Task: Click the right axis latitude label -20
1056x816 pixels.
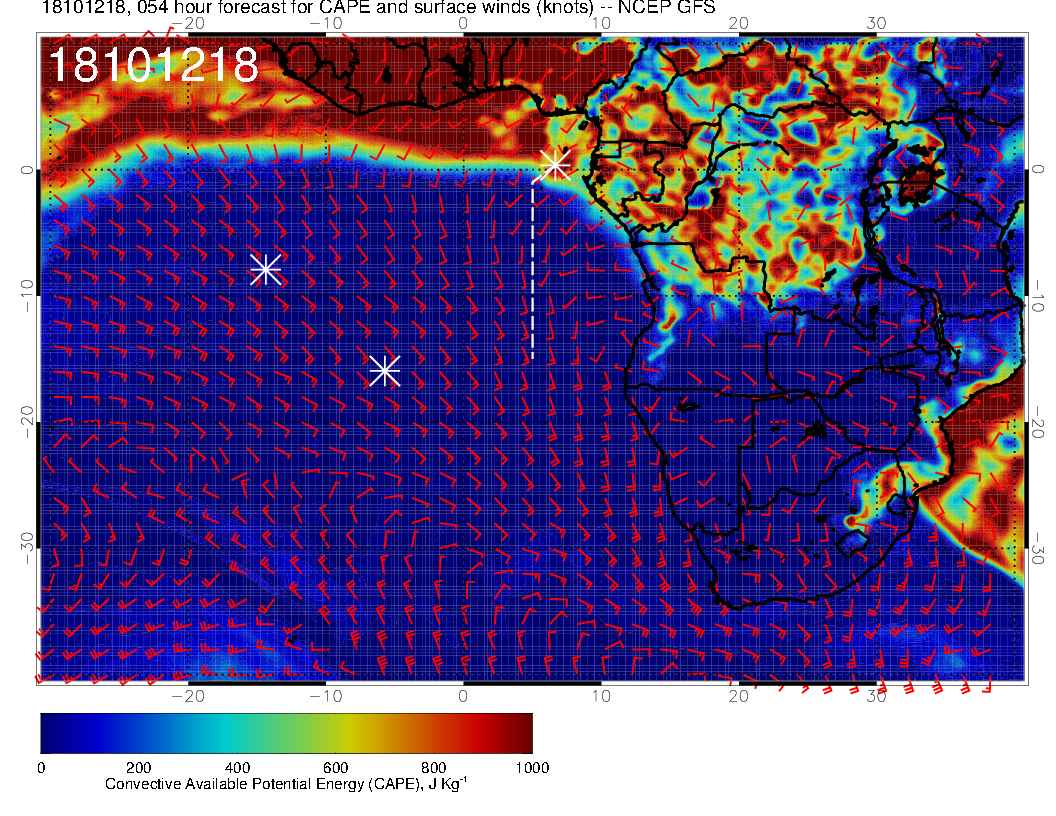Action: click(x=1037, y=422)
